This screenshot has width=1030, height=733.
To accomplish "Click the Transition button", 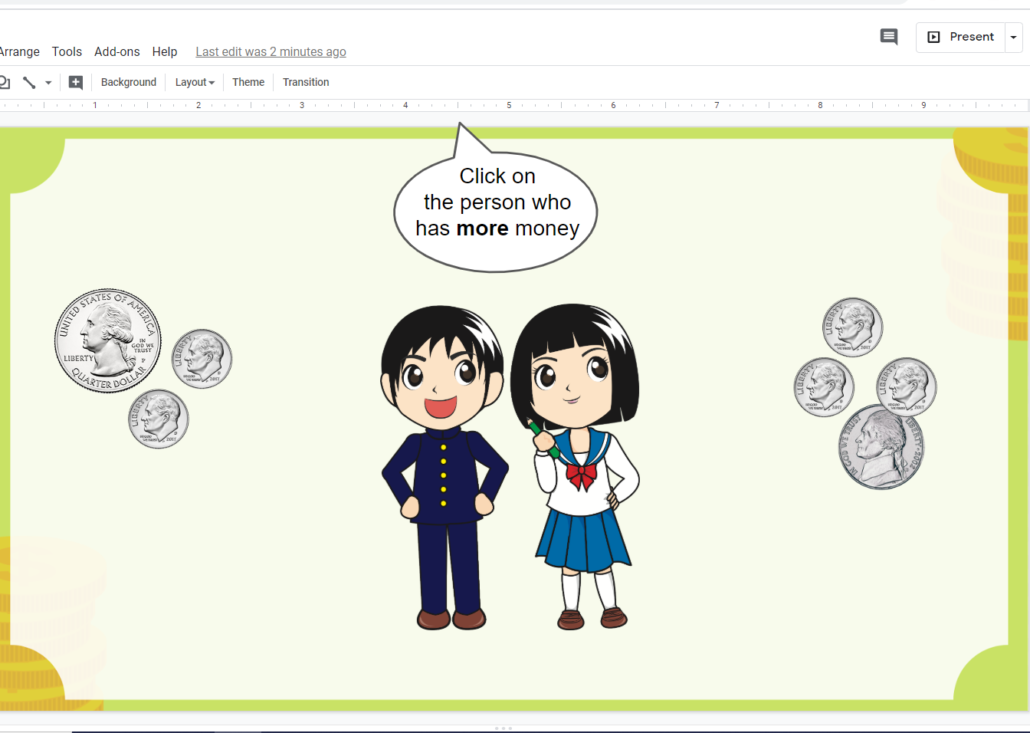I will pyautogui.click(x=305, y=82).
